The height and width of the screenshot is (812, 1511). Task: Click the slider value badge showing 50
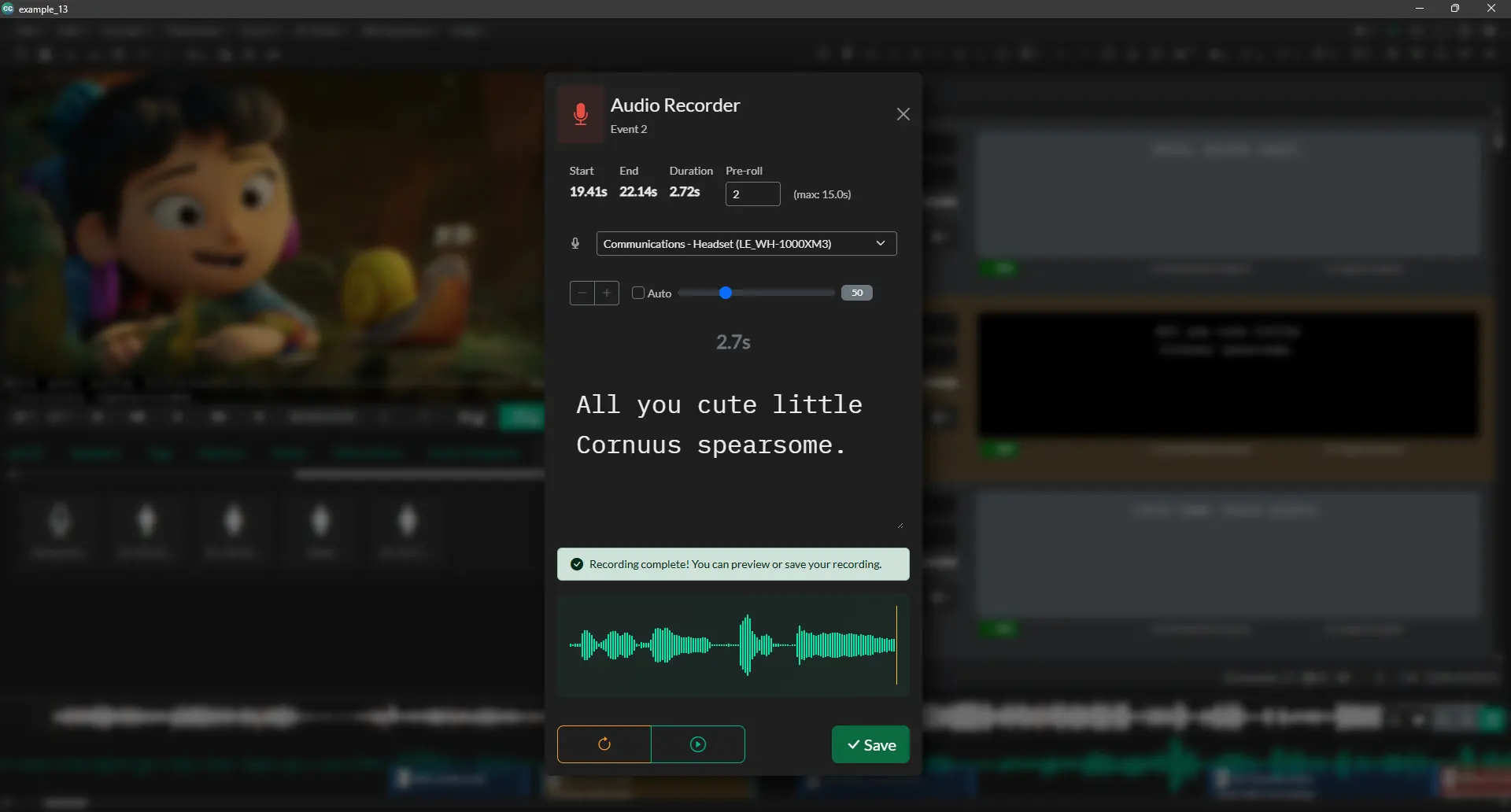[x=856, y=293]
